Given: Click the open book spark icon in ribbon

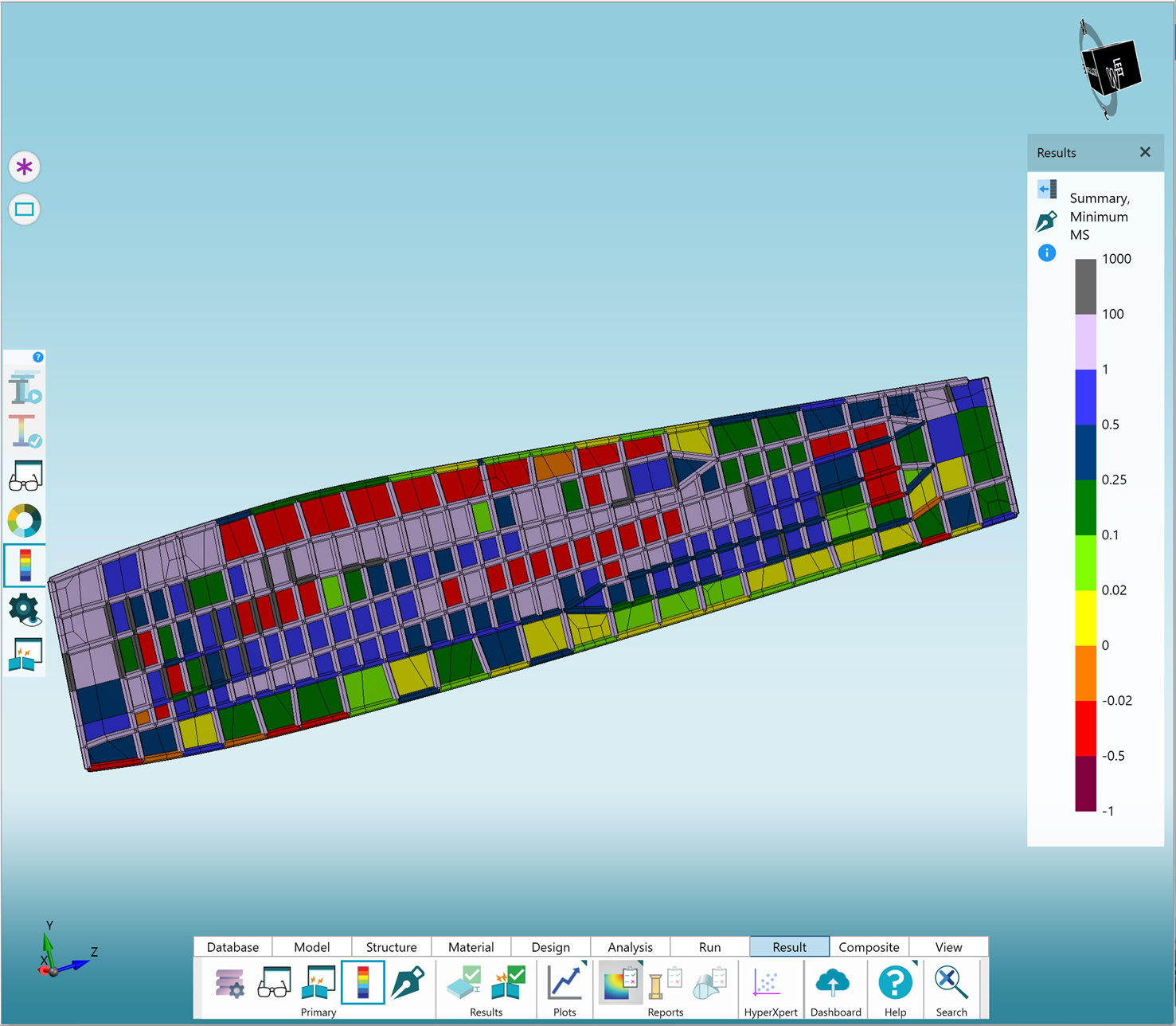Looking at the screenshot, I should [x=318, y=983].
